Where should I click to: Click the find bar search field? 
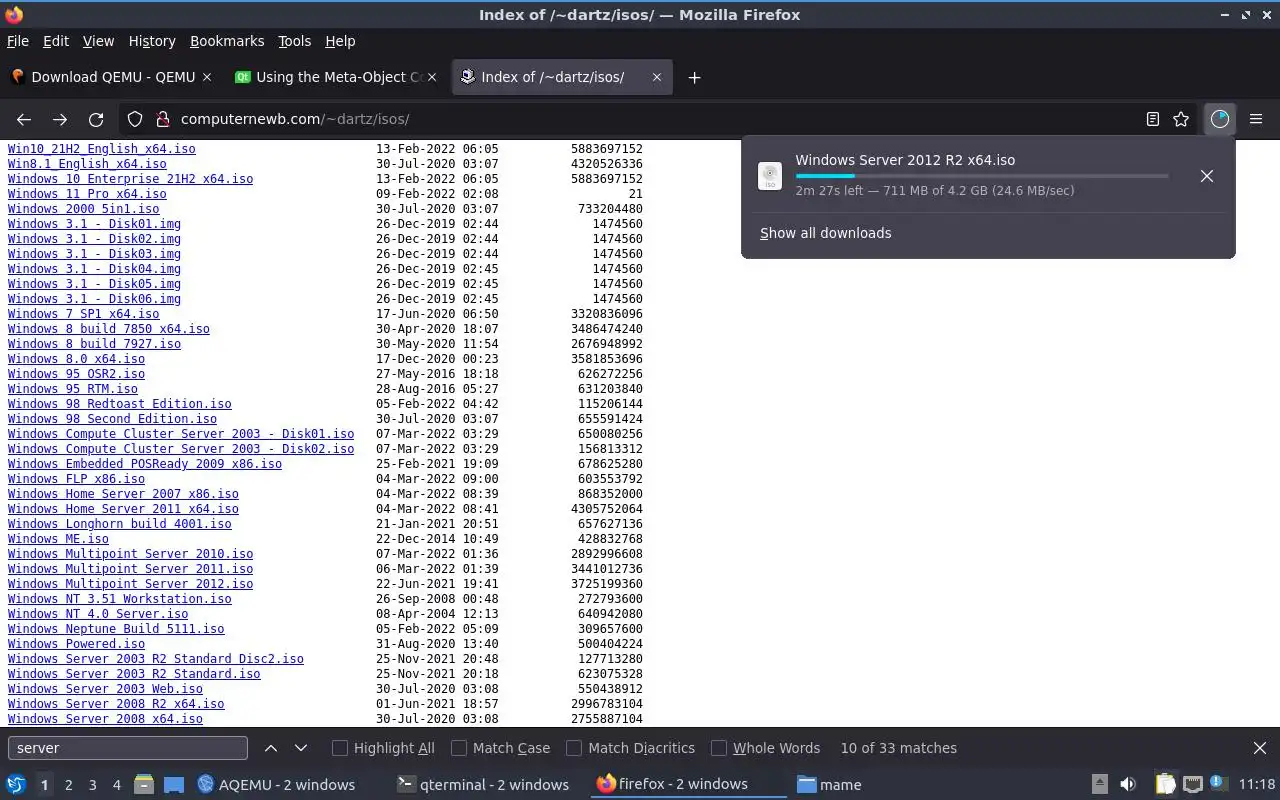127,748
